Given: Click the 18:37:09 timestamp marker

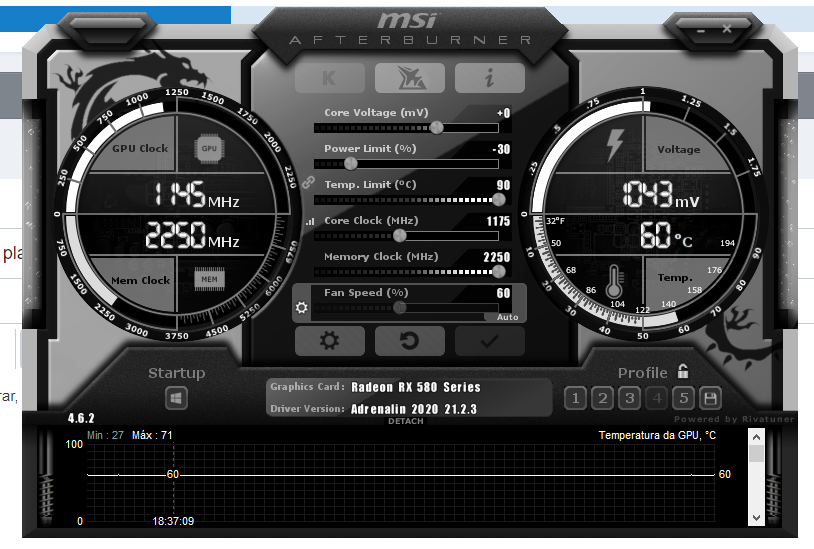Looking at the screenshot, I should click(x=173, y=521).
